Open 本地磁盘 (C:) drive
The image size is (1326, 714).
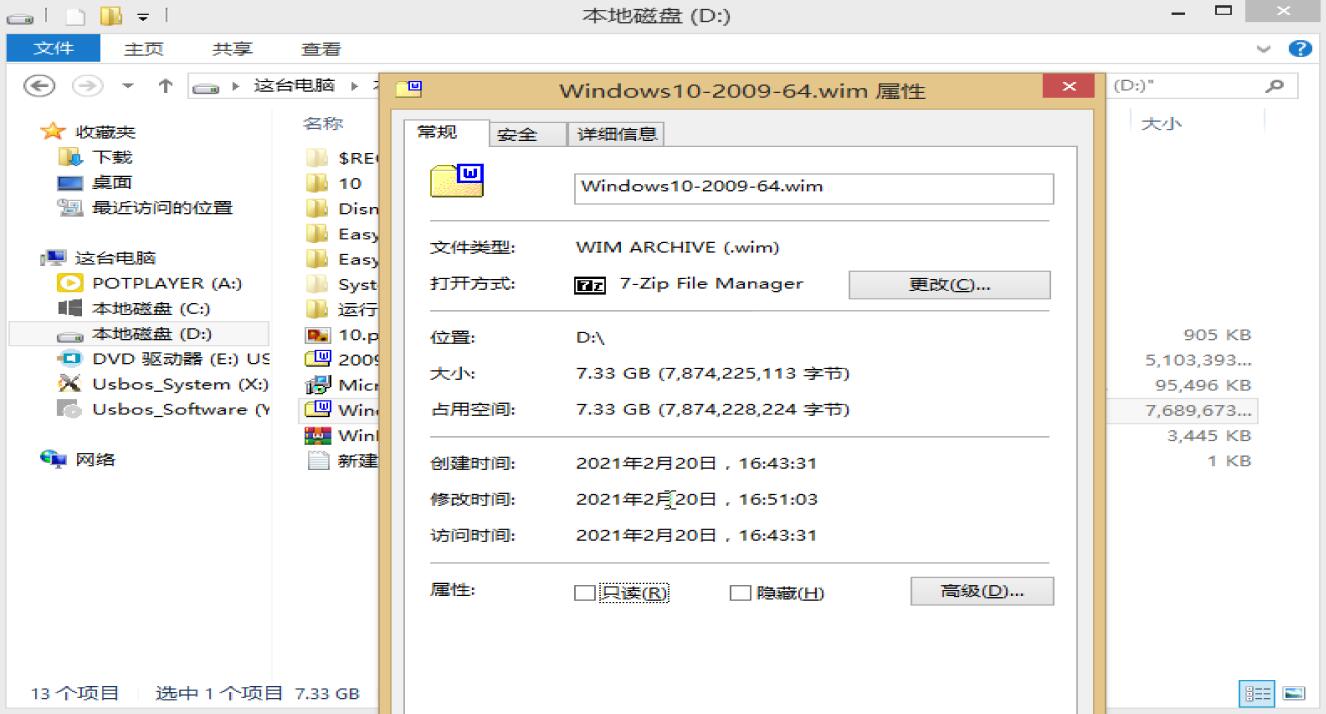click(151, 308)
